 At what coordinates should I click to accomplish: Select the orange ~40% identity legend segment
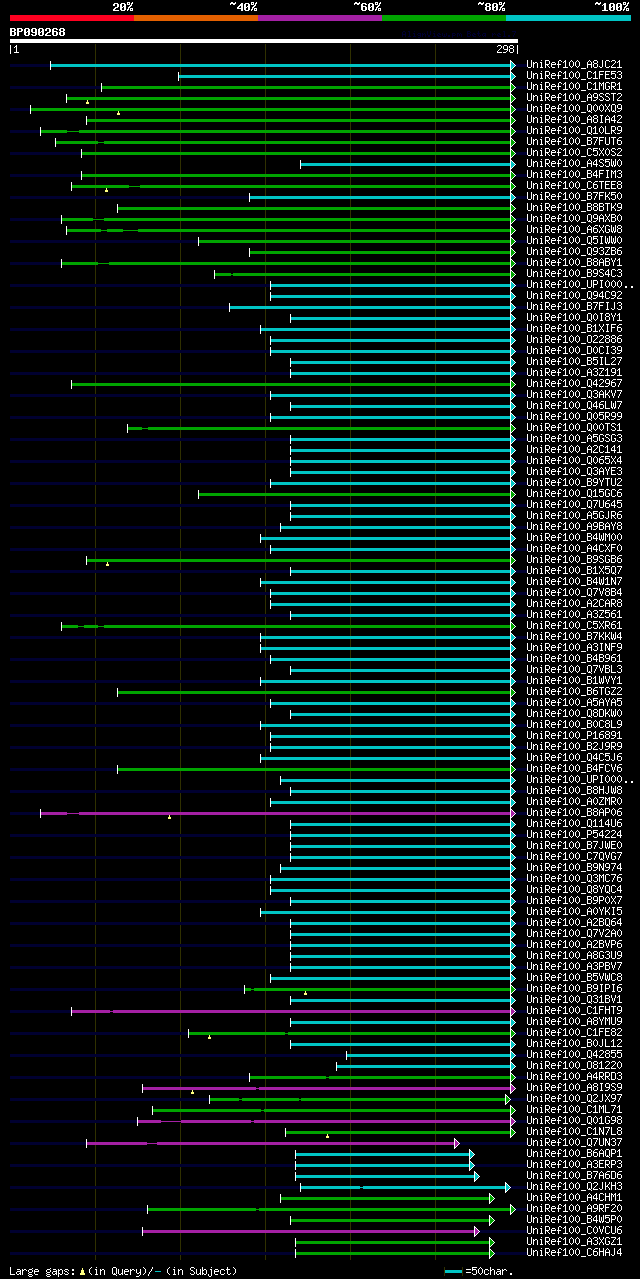click(x=196, y=18)
